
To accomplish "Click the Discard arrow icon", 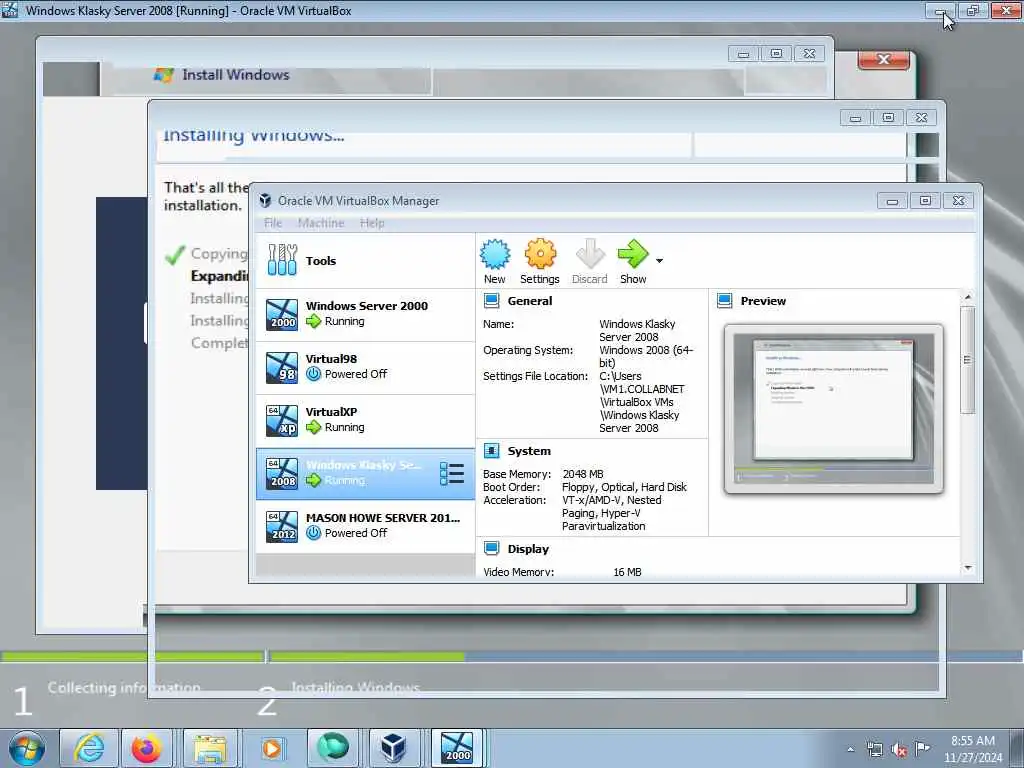I will tap(590, 254).
